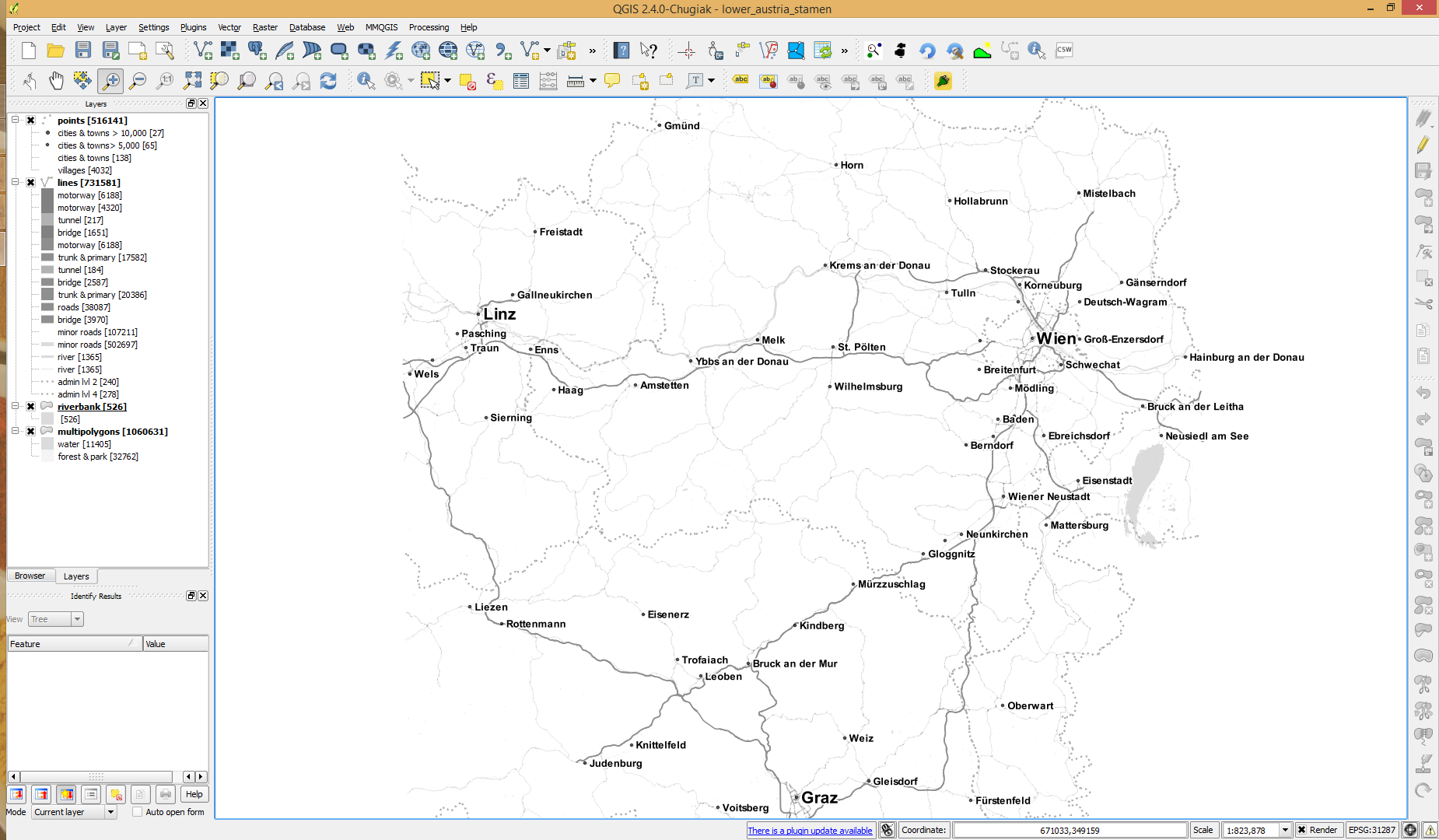This screenshot has width=1439, height=840.
Task: Open the attribute table icon
Action: tap(521, 81)
